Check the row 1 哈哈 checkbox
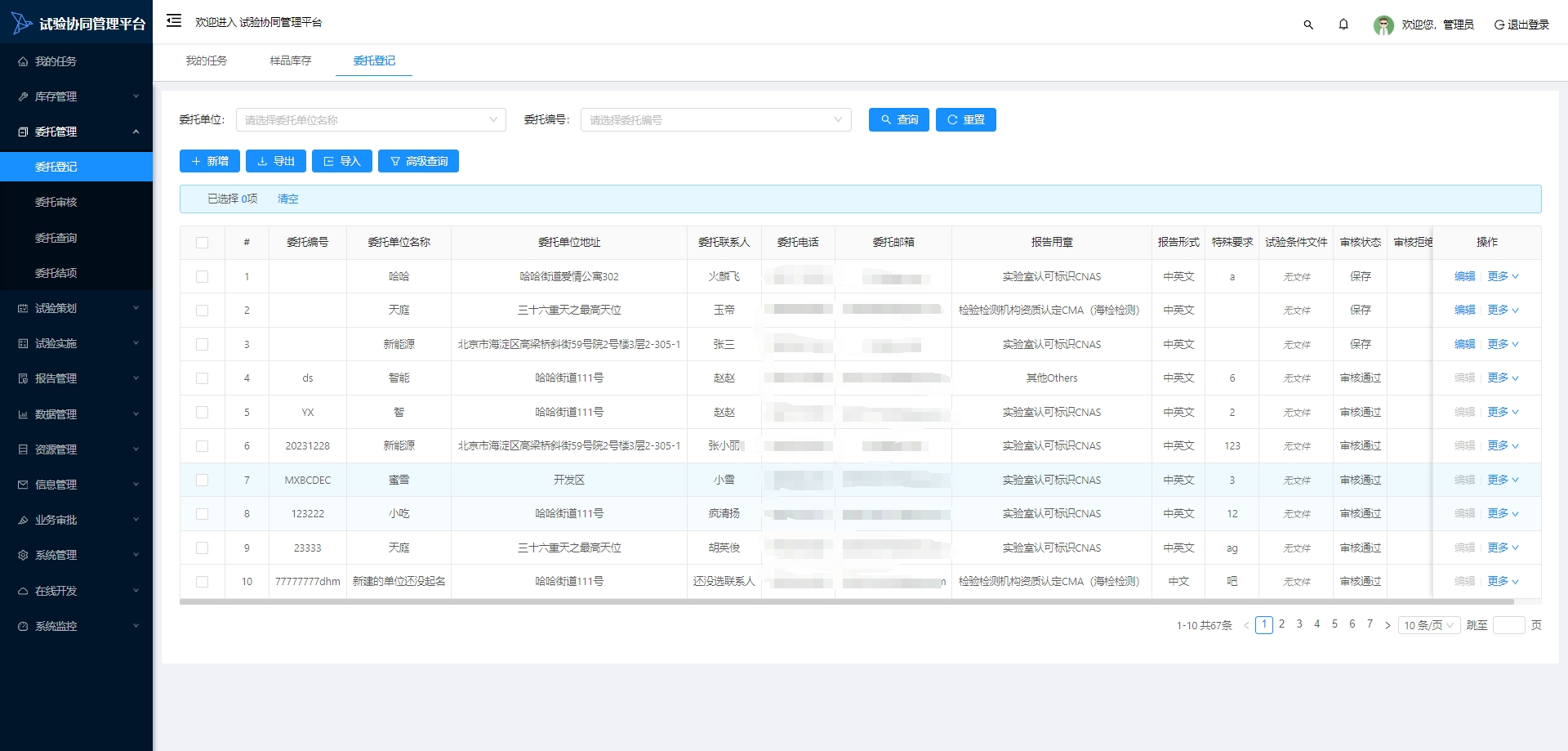The width and height of the screenshot is (1568, 751). (x=202, y=277)
